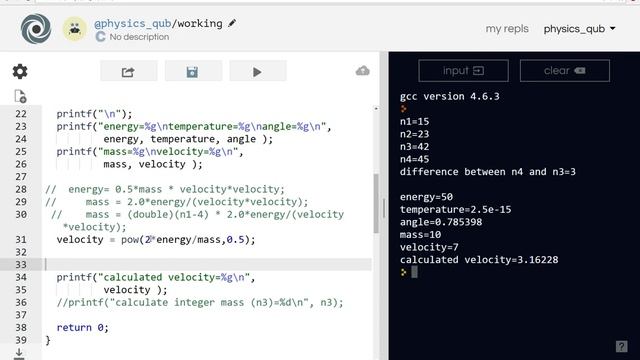The width and height of the screenshot is (640, 360).
Task: Click the velocity = pow(...) code line
Action: point(156,240)
